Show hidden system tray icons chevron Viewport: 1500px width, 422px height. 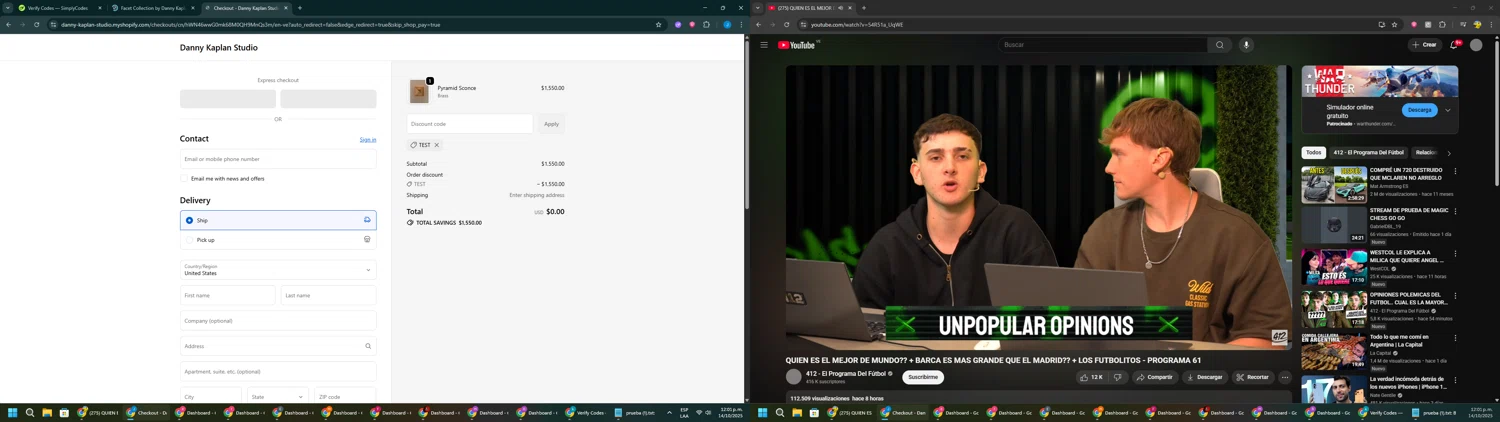pyautogui.click(x=669, y=412)
